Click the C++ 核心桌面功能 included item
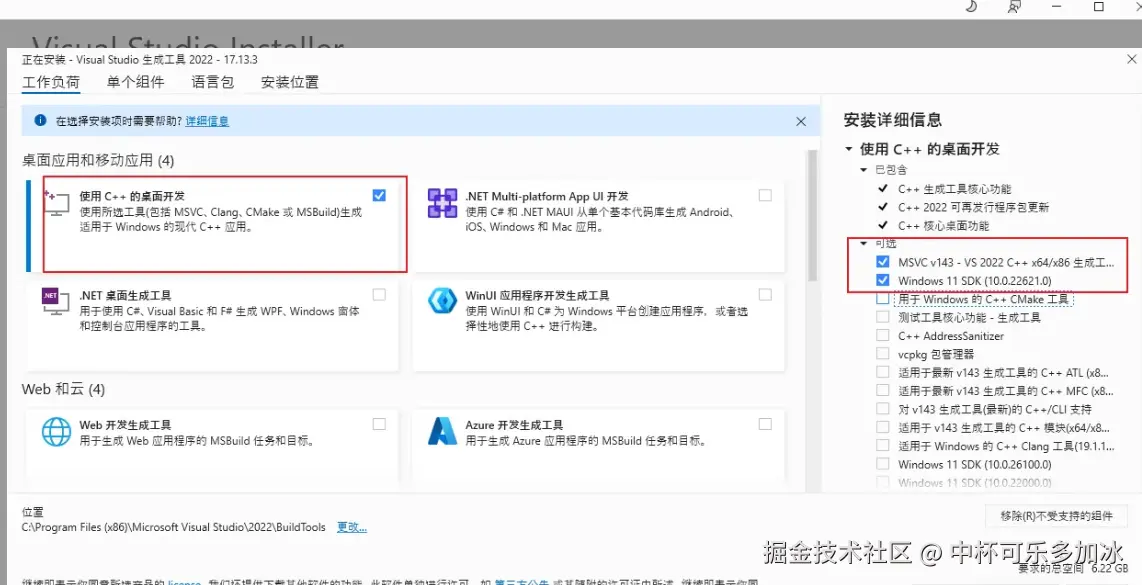 point(943,226)
